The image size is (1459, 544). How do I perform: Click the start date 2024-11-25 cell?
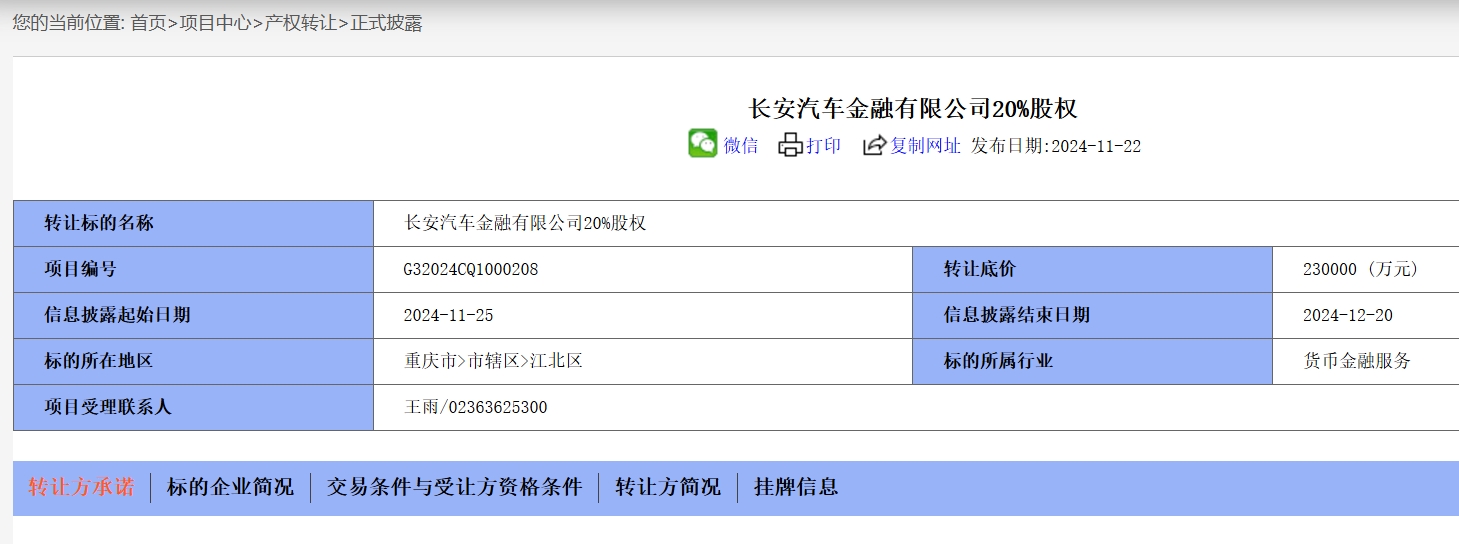(643, 315)
